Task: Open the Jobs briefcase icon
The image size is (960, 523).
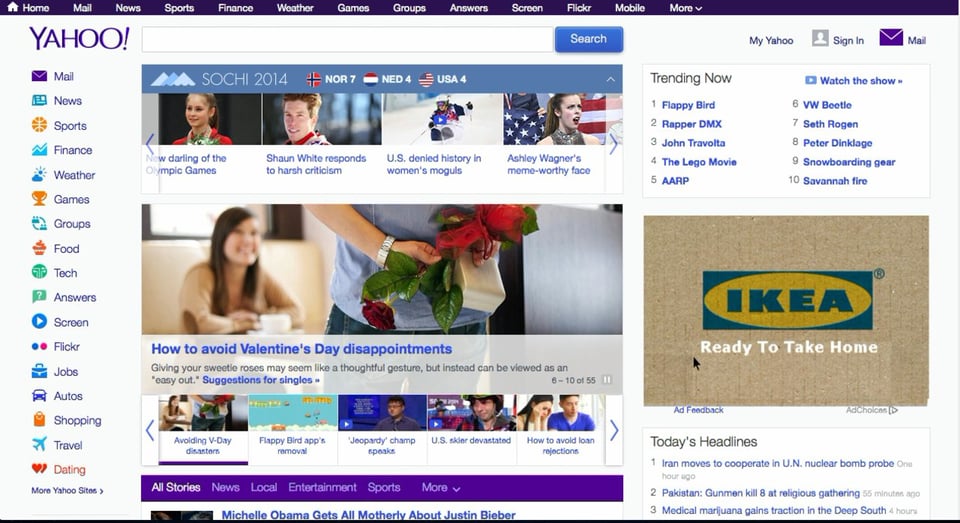Action: (39, 371)
